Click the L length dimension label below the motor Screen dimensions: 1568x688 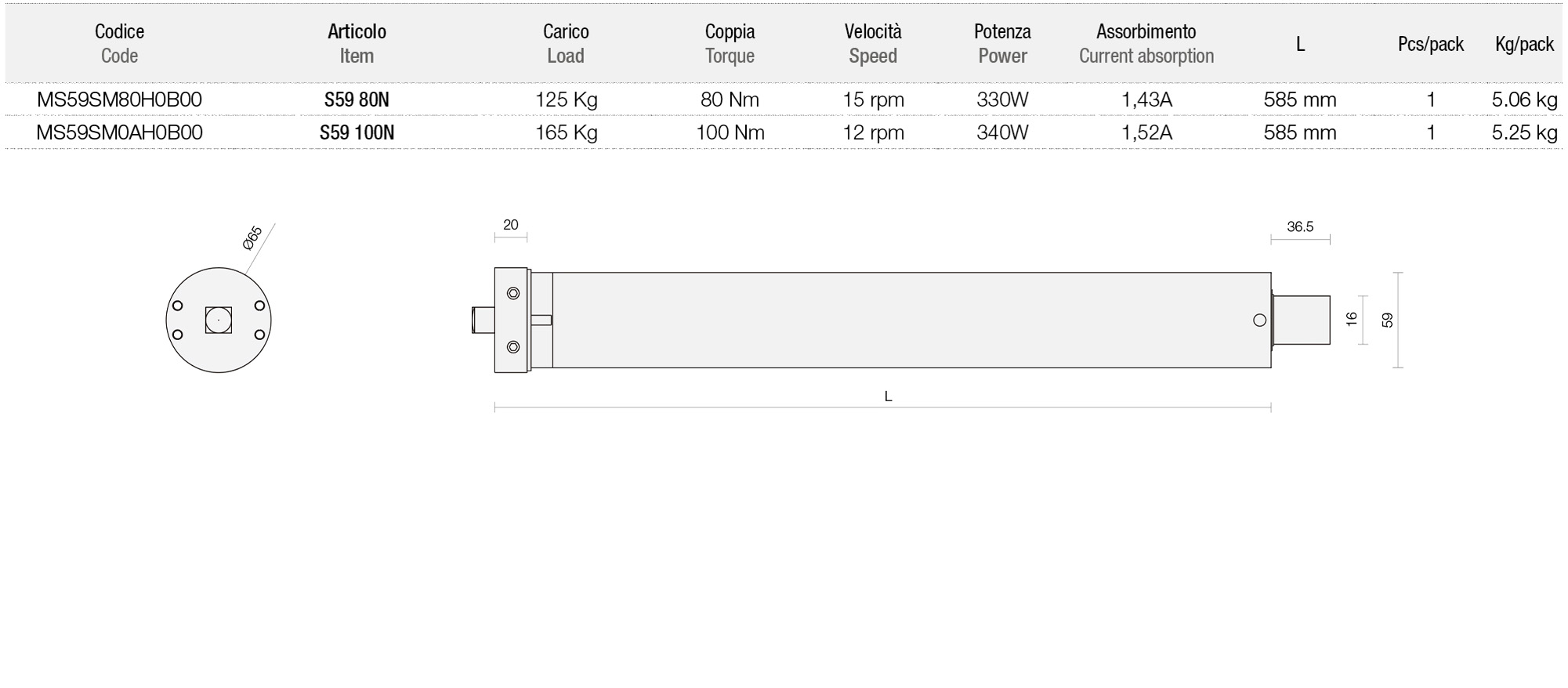[888, 397]
